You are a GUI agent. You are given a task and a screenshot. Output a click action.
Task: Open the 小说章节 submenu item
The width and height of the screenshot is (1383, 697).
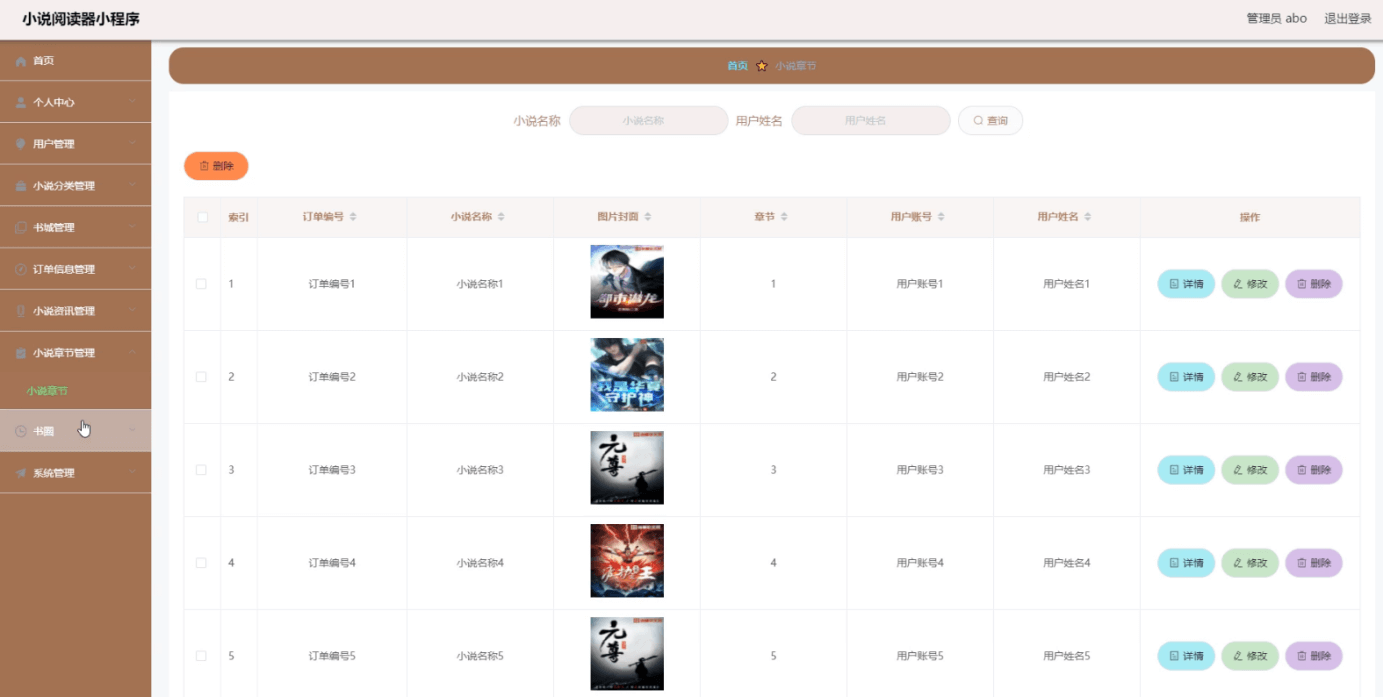(x=47, y=391)
